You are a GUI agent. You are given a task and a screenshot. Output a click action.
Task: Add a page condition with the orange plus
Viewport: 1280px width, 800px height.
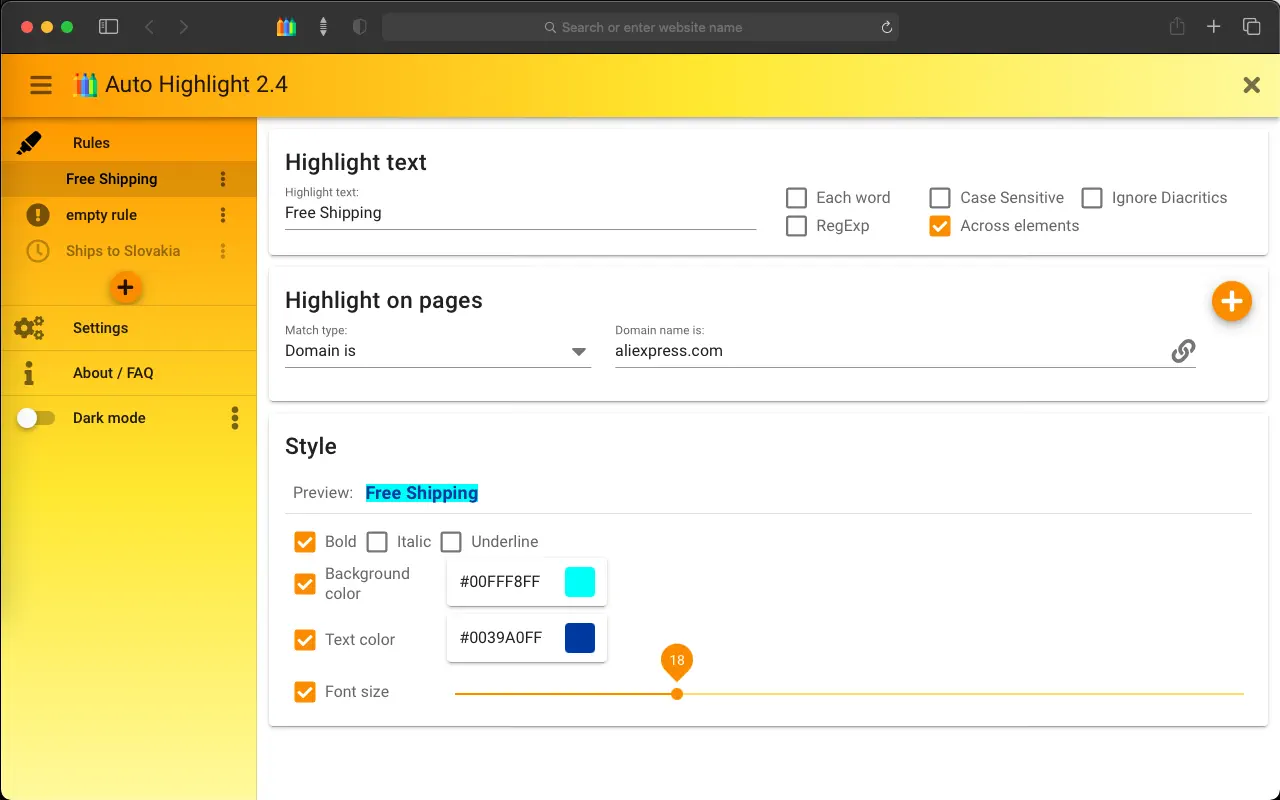coord(1231,301)
